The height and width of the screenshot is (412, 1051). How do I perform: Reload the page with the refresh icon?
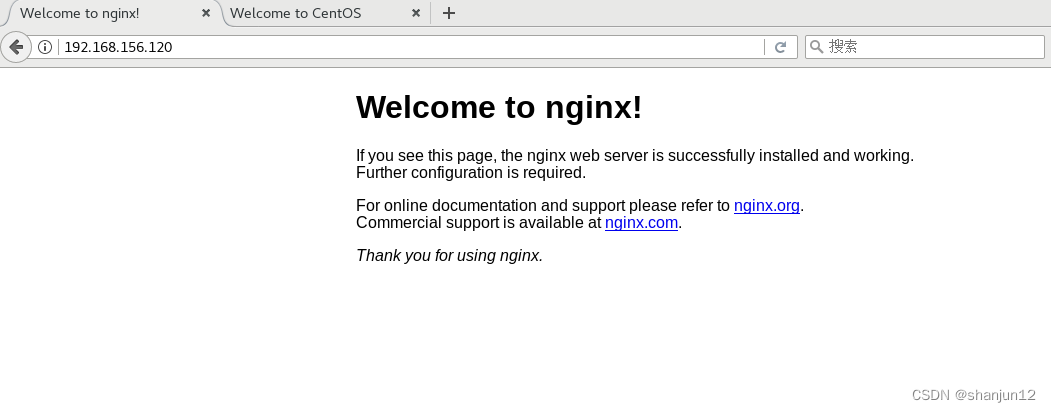780,47
